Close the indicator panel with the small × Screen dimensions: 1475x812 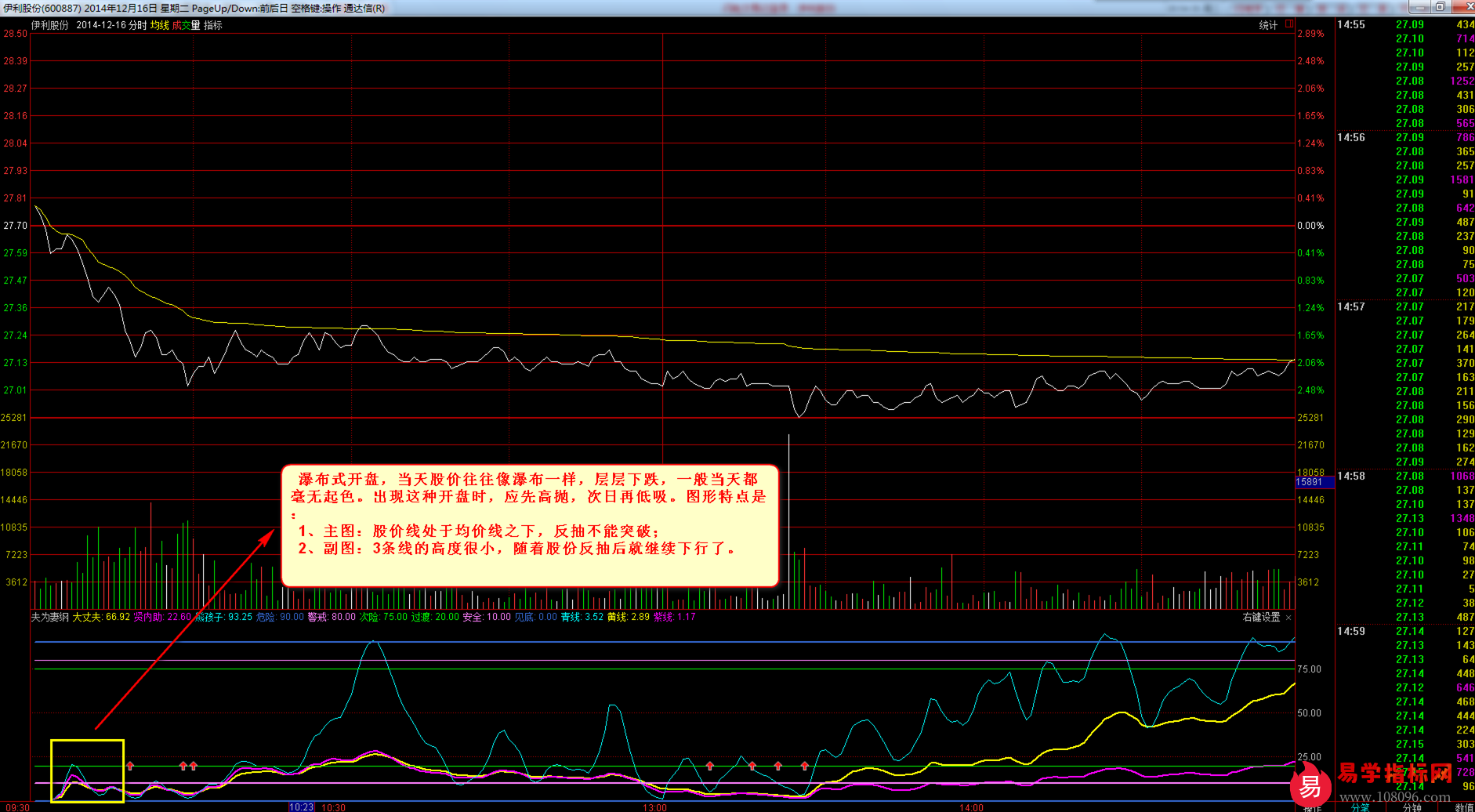(1288, 618)
